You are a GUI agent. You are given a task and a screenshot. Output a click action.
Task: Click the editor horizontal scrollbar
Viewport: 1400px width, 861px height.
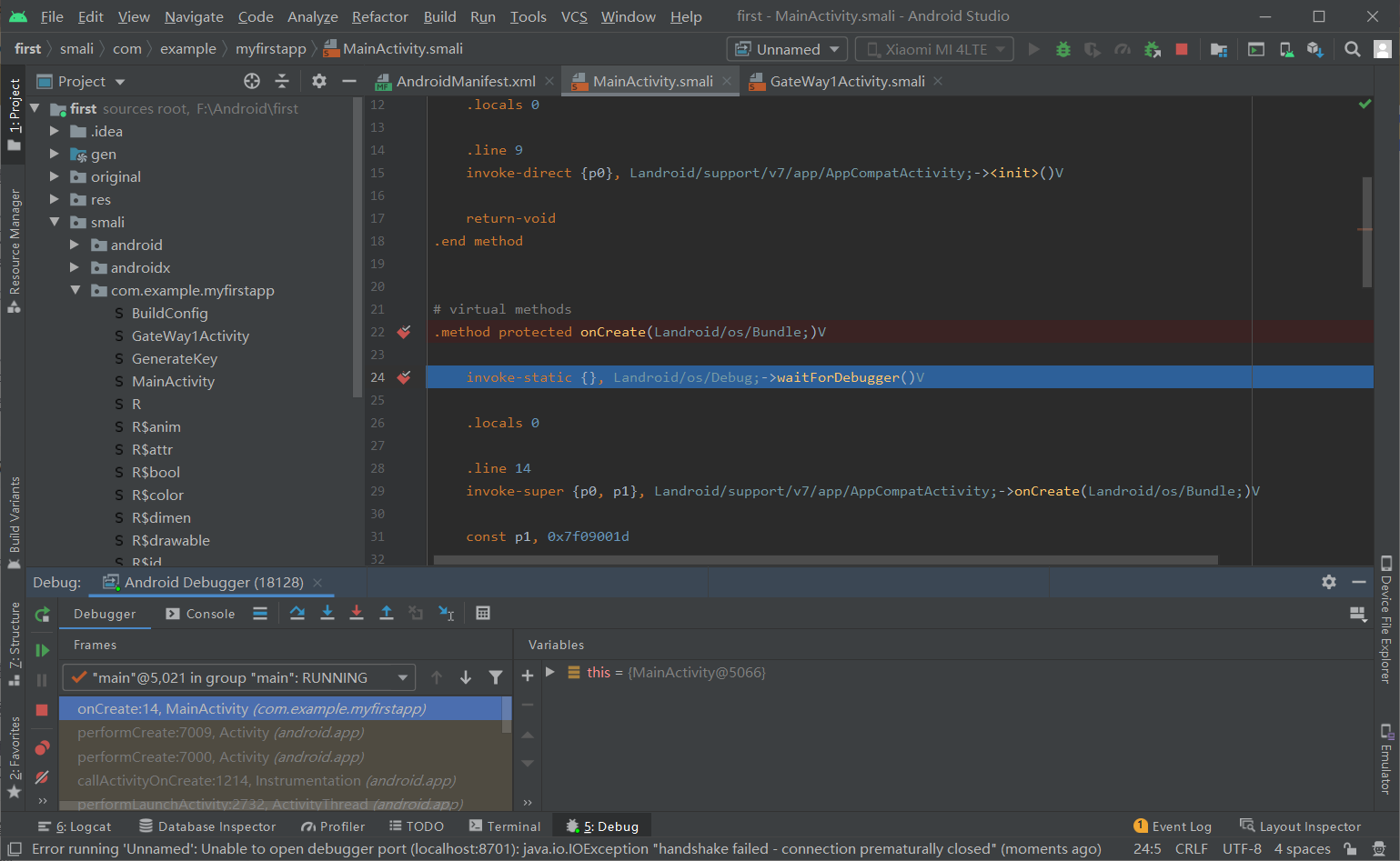coord(826,560)
